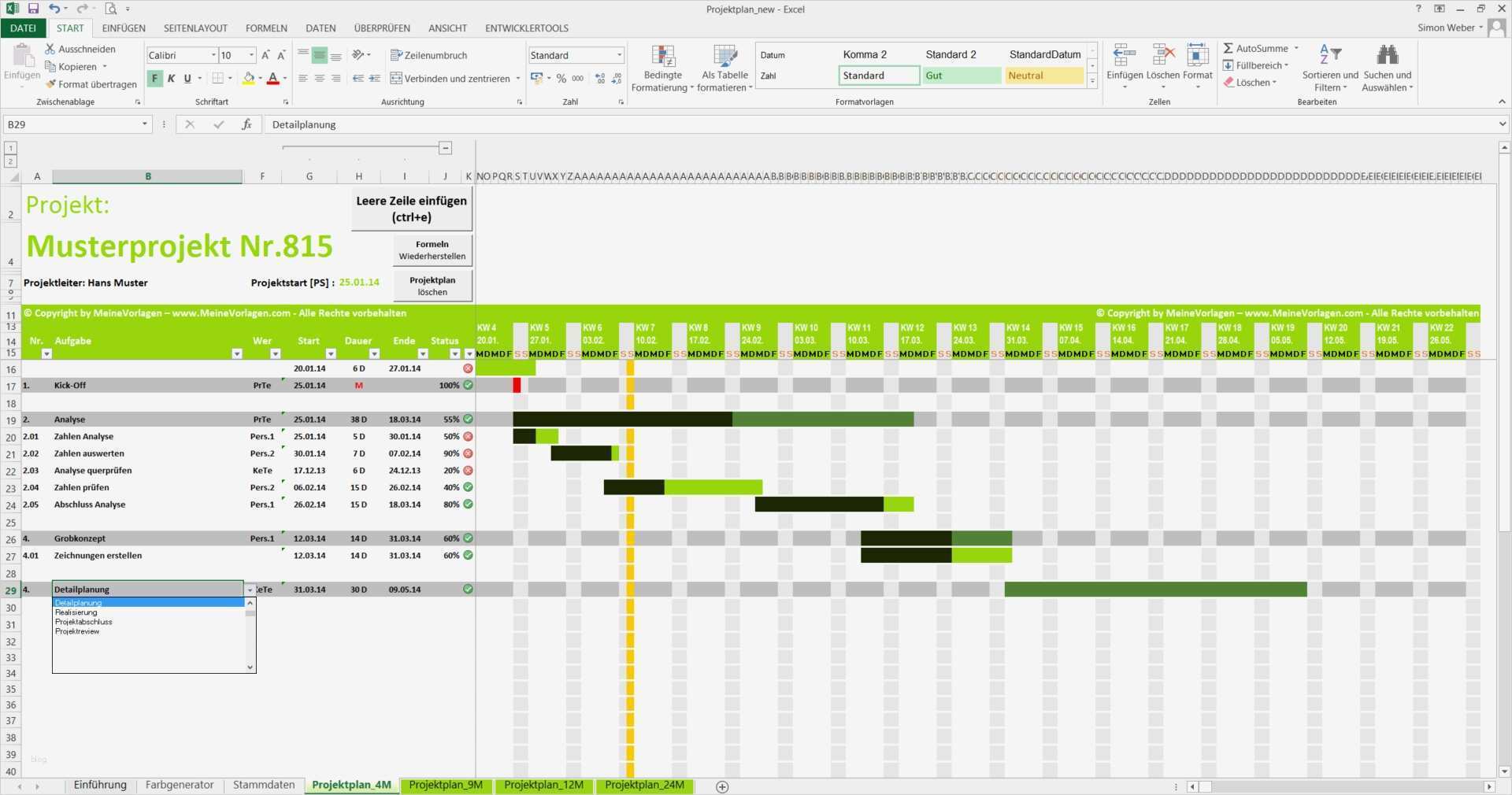Click Suchen und Auswählen binoculars icon
Viewport: 1512px width, 795px height.
[x=1386, y=55]
